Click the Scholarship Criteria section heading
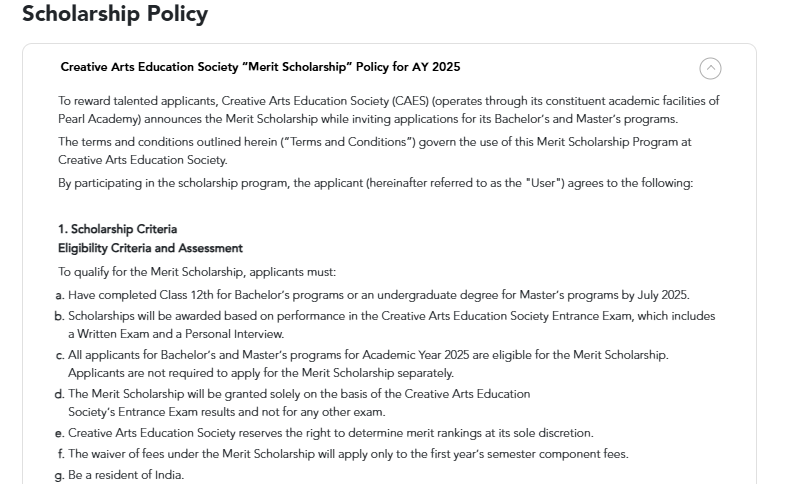 117,229
